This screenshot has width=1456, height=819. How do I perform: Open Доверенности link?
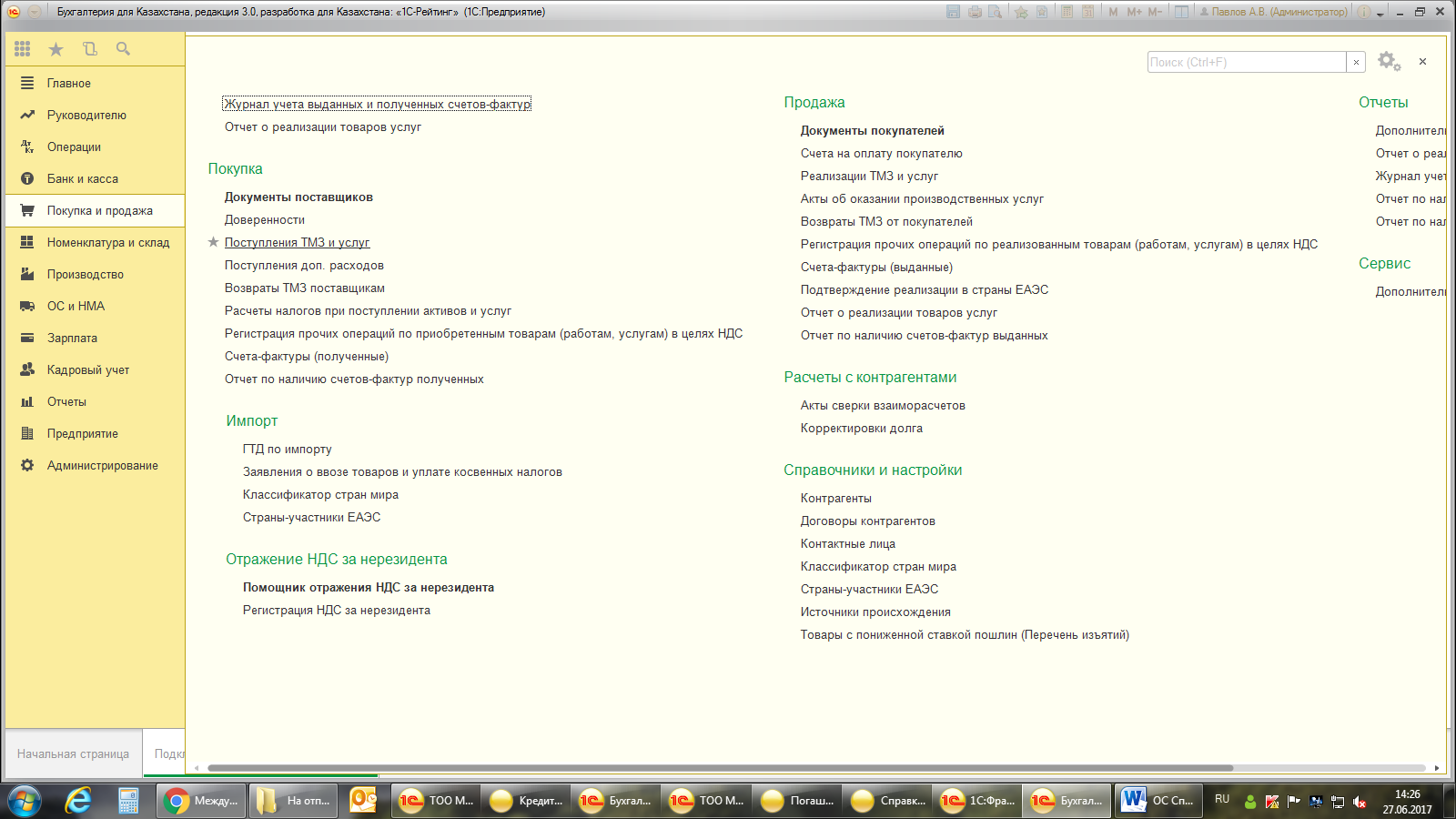pos(265,219)
